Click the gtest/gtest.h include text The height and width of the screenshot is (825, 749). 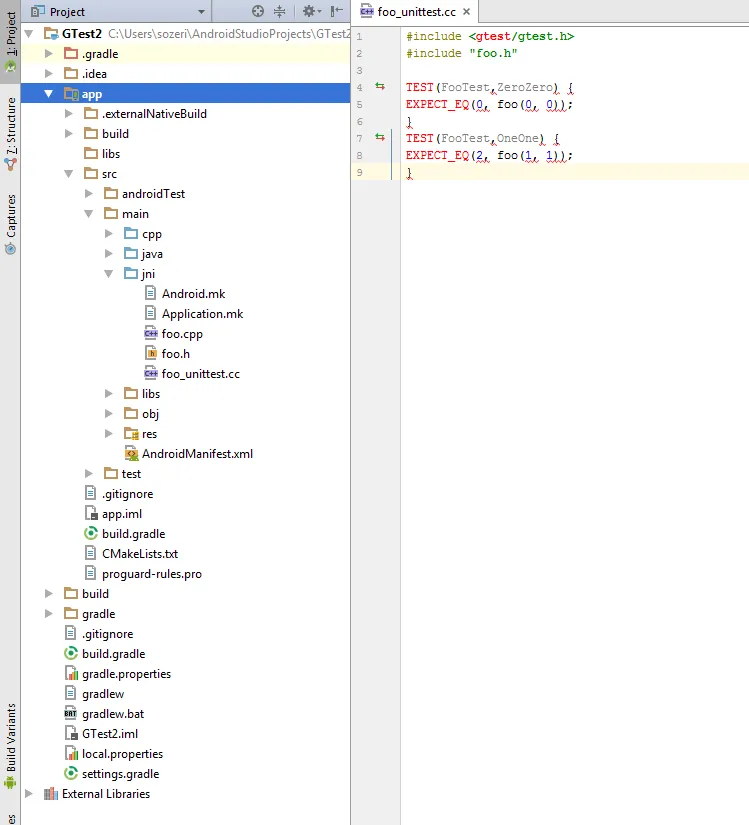(x=521, y=36)
